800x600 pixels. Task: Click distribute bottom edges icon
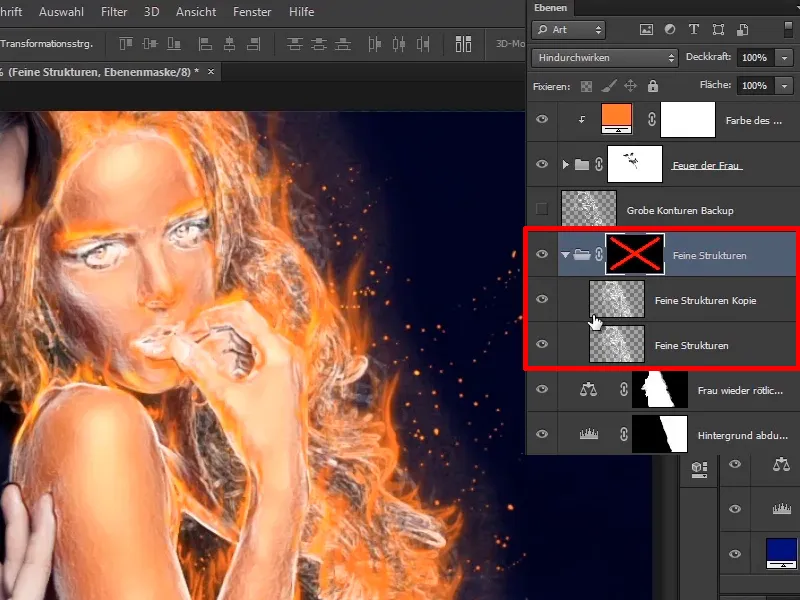point(342,44)
